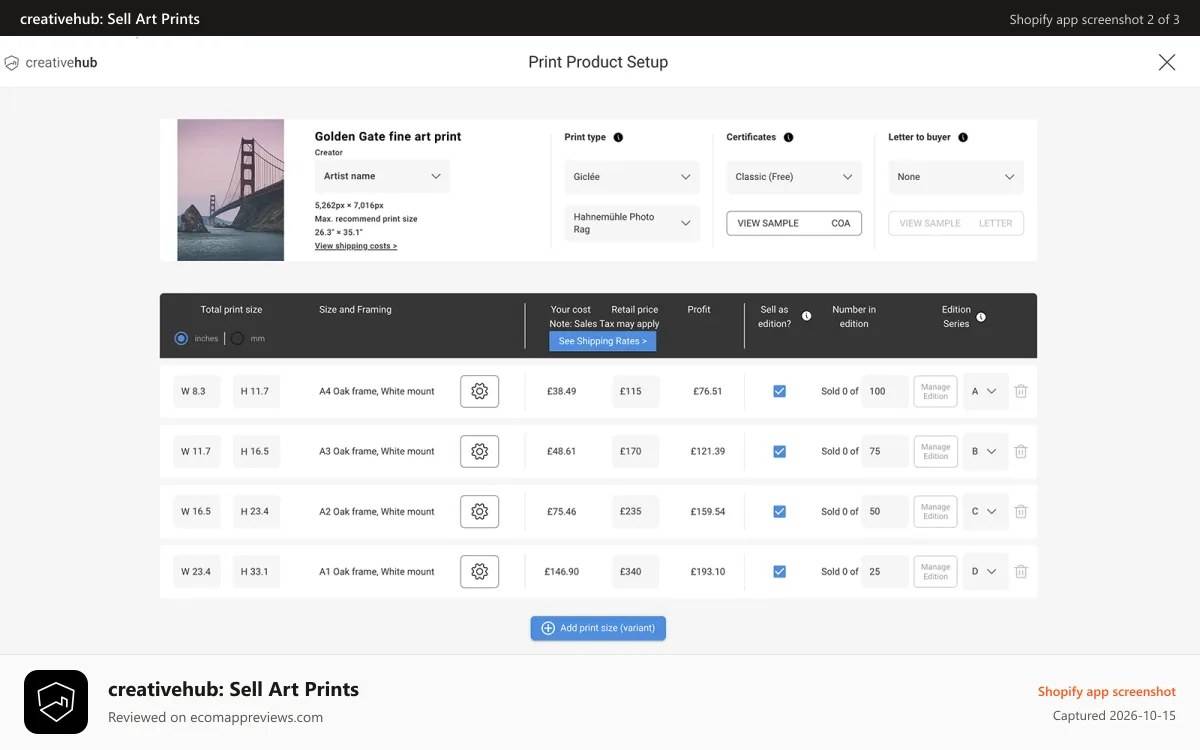Uncheck Sell as edition for £170 row
The image size is (1200, 750).
tap(779, 451)
